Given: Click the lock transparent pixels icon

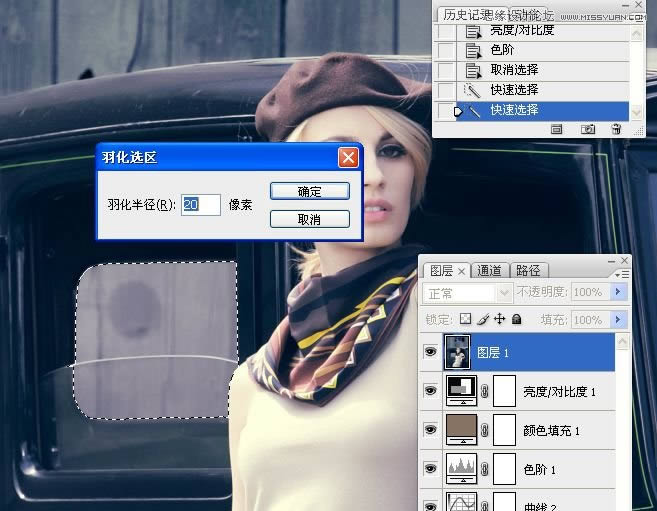Looking at the screenshot, I should coord(465,320).
